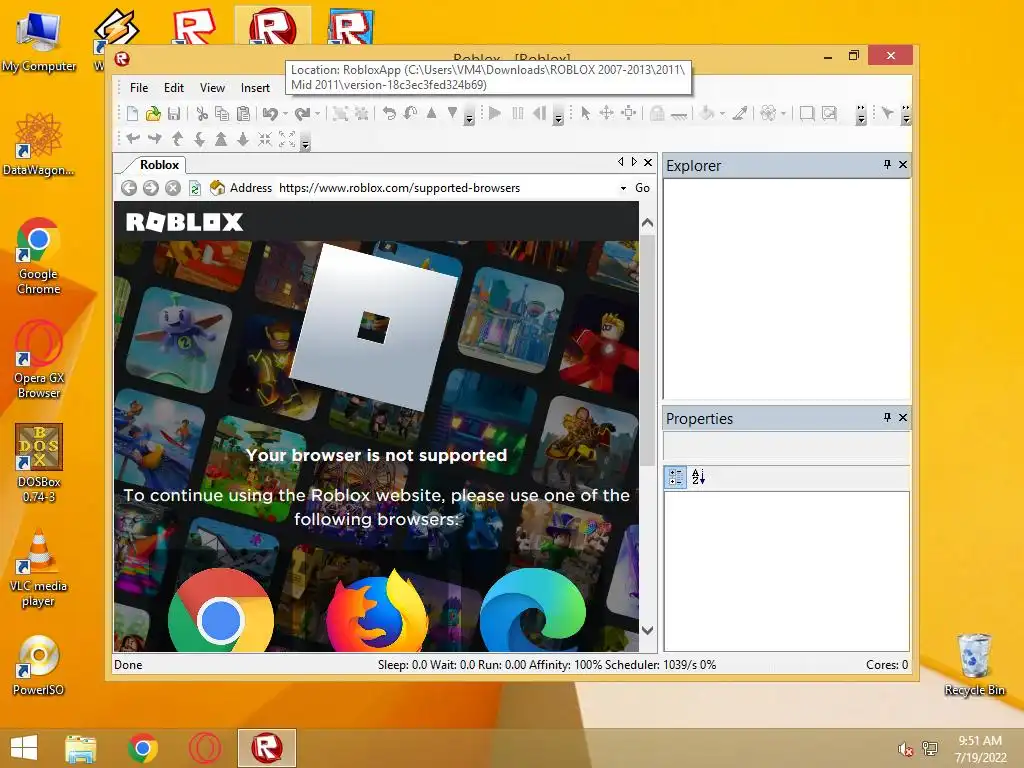Paste using the clipboard toolbar icon
The image size is (1024, 768).
click(244, 114)
